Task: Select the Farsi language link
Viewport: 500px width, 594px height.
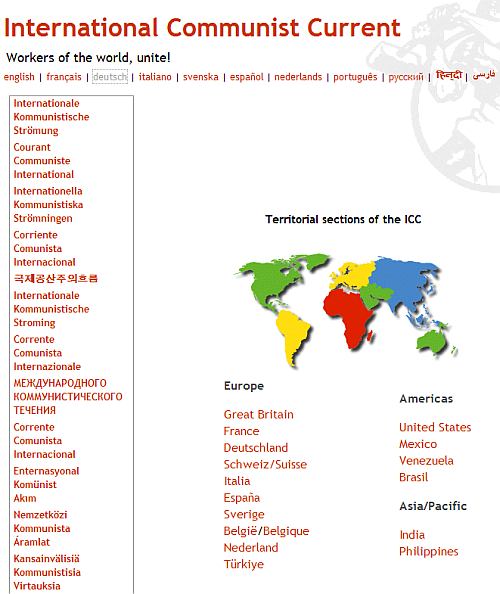Action: [x=484, y=75]
